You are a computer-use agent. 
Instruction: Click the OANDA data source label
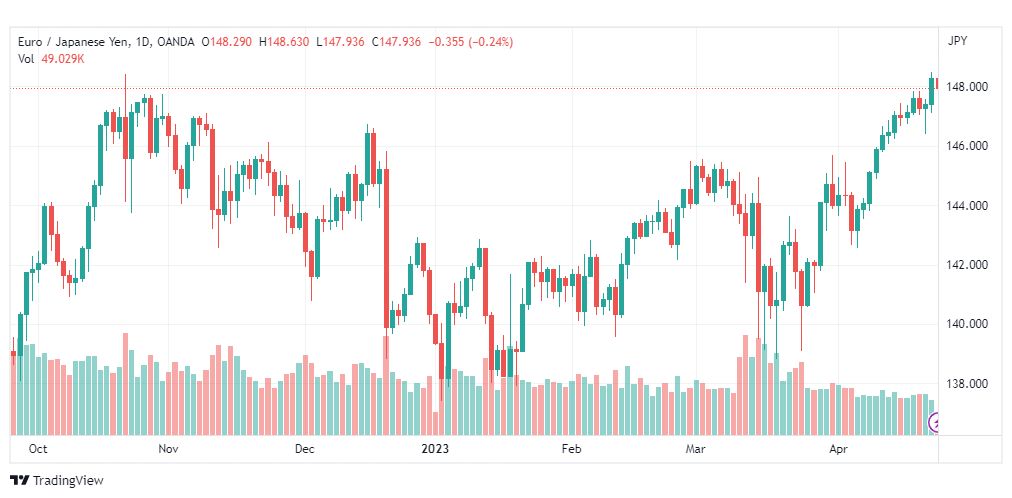[175, 42]
